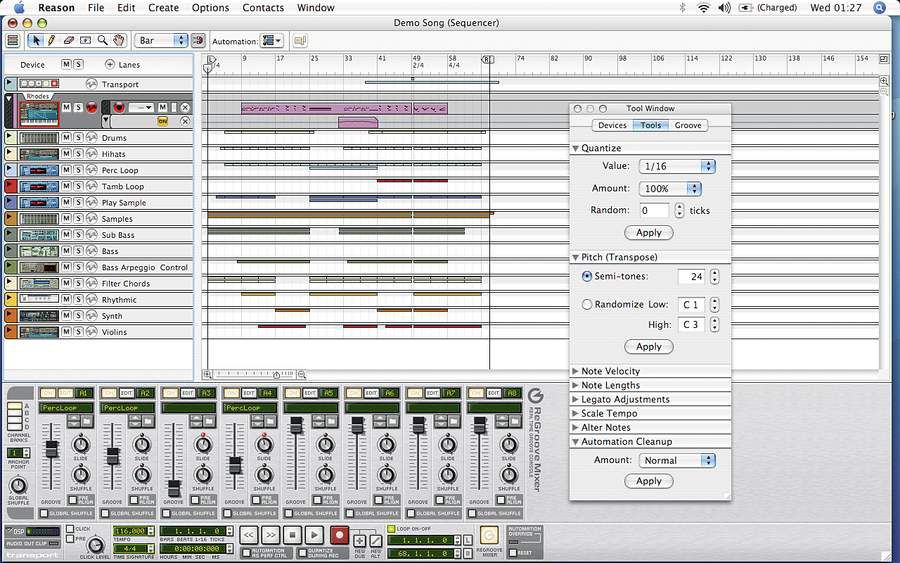Apply the Quantize settings
This screenshot has width=900, height=563.
(649, 232)
